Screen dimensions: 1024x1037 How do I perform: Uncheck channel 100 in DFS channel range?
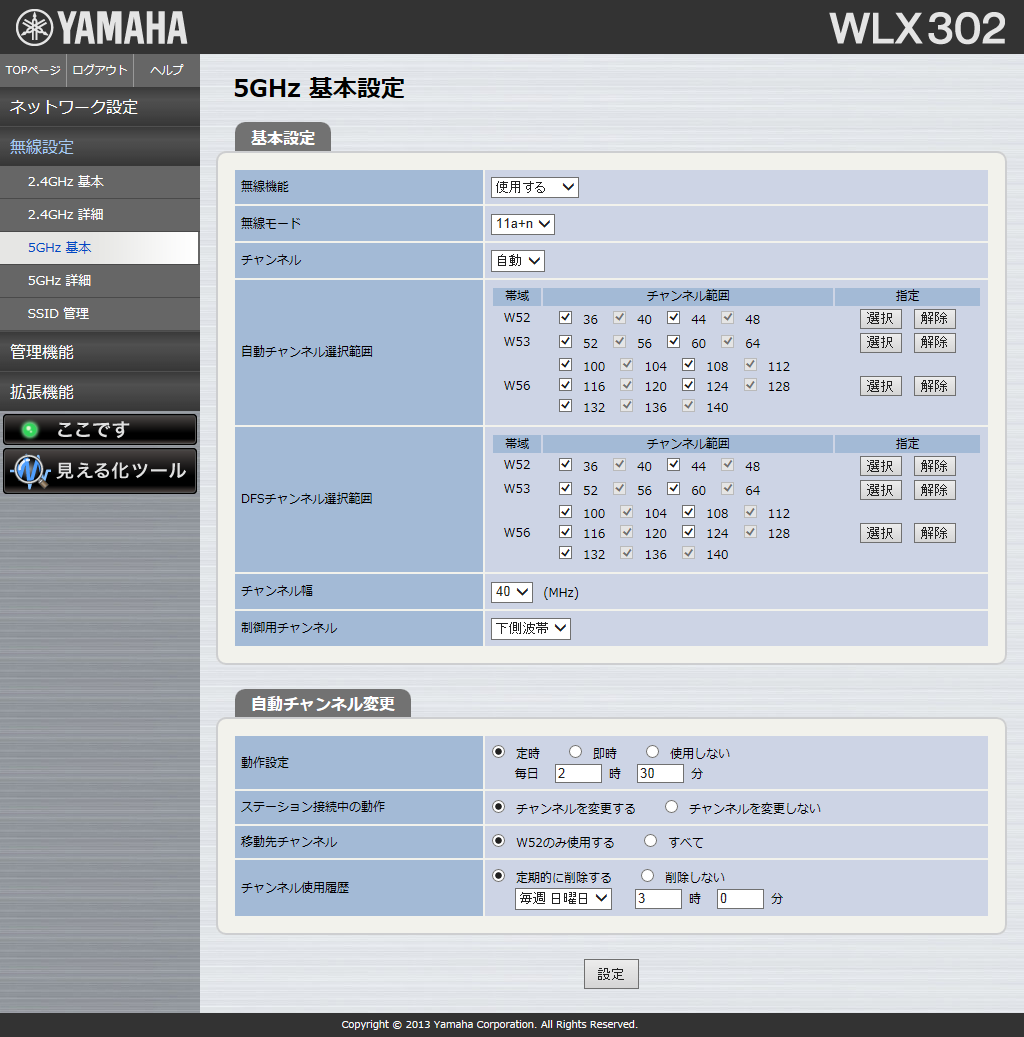[x=566, y=513]
